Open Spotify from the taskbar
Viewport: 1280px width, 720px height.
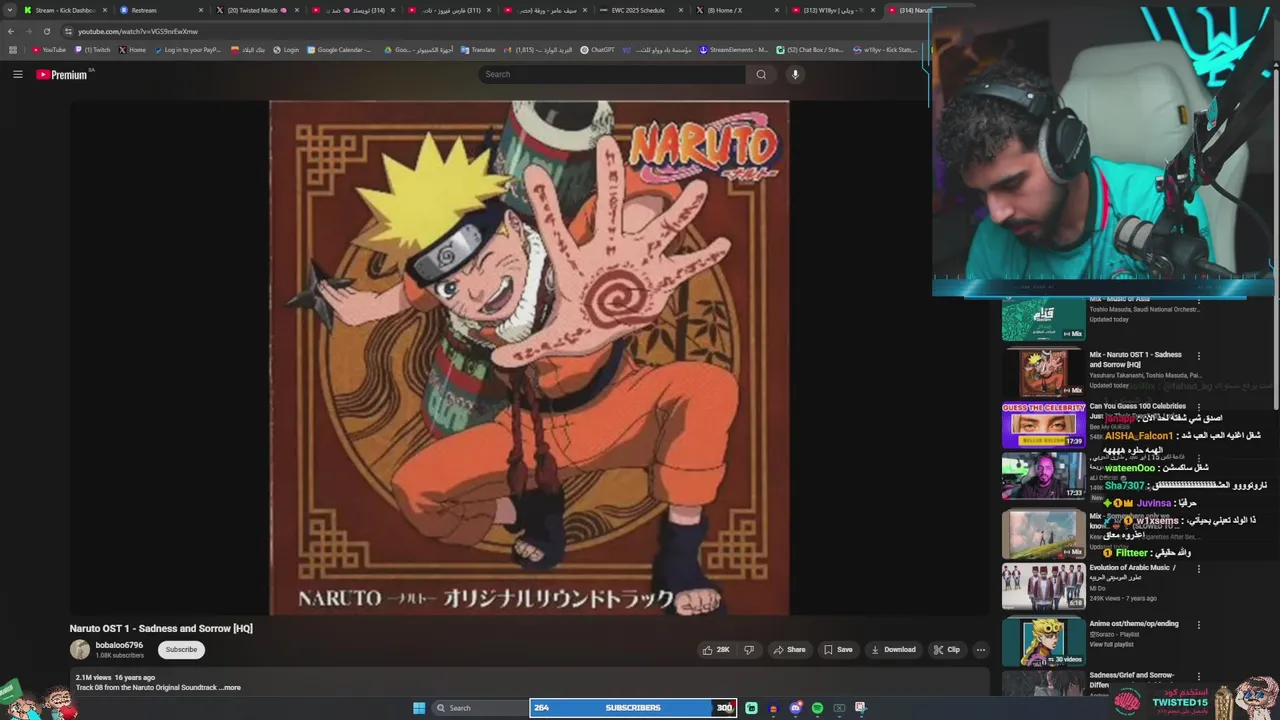tap(817, 708)
